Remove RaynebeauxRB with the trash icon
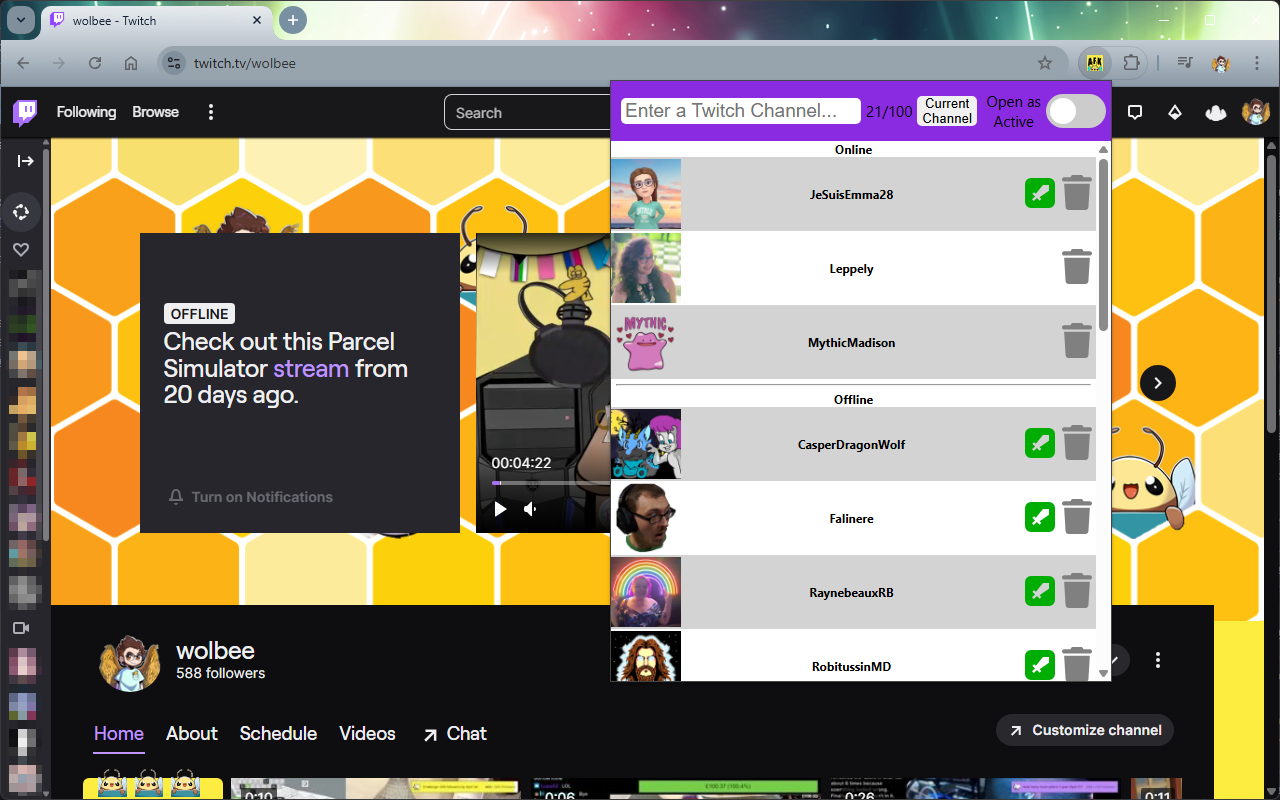The height and width of the screenshot is (800, 1280). pyautogui.click(x=1077, y=591)
